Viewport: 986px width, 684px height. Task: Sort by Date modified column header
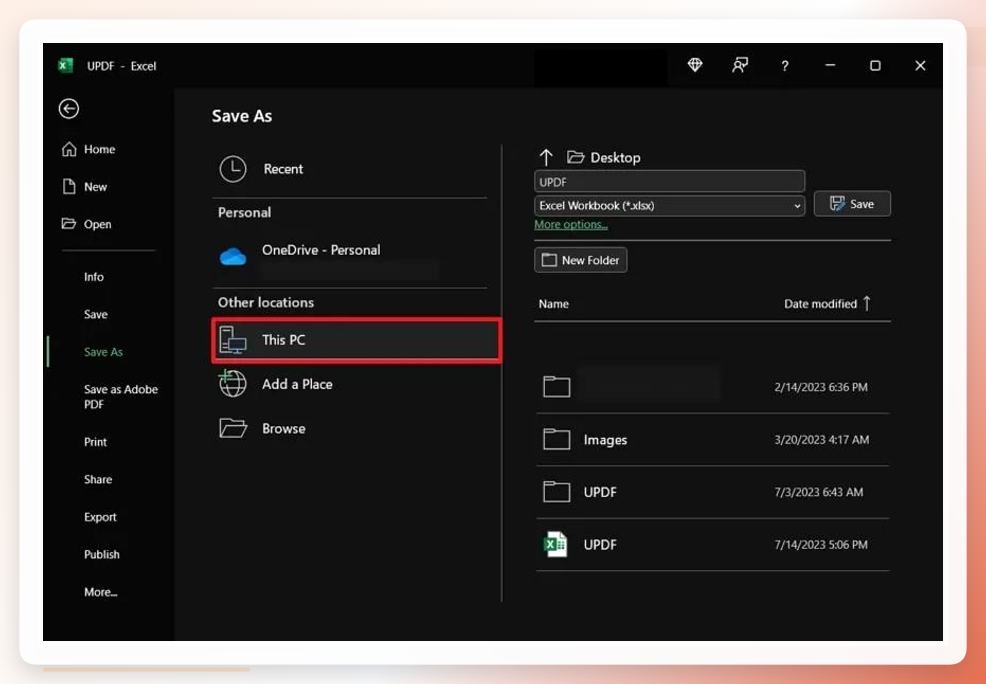coord(820,304)
